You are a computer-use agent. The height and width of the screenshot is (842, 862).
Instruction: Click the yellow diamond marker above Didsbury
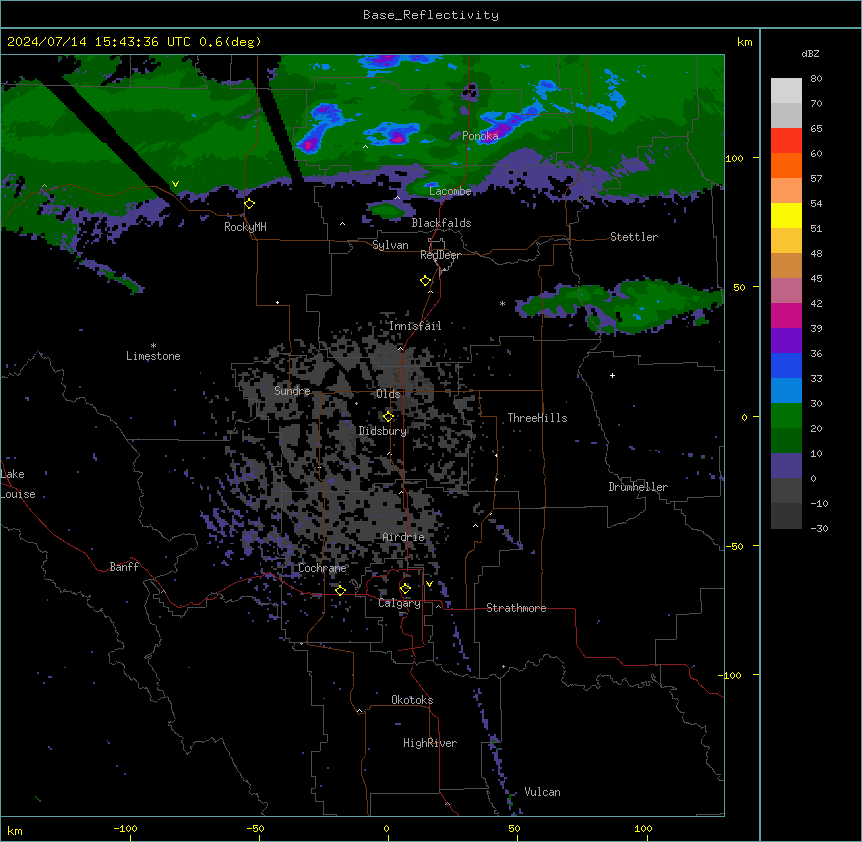pyautogui.click(x=388, y=417)
